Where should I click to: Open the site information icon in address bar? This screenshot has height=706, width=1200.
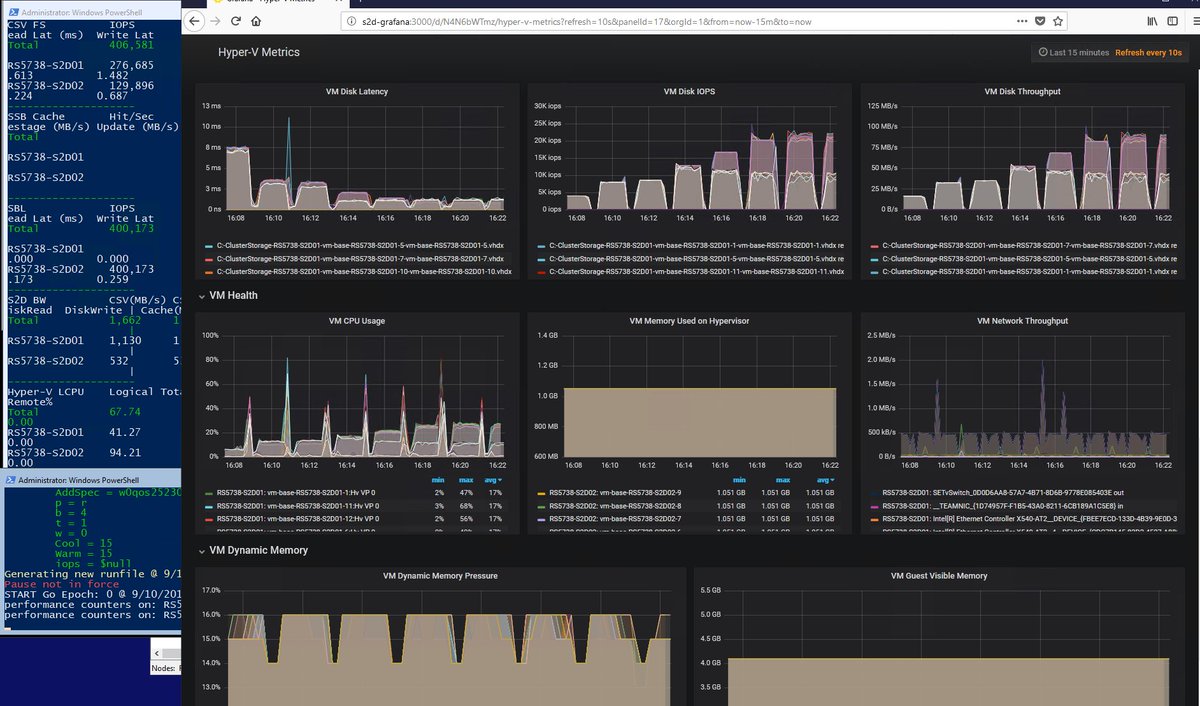click(351, 21)
